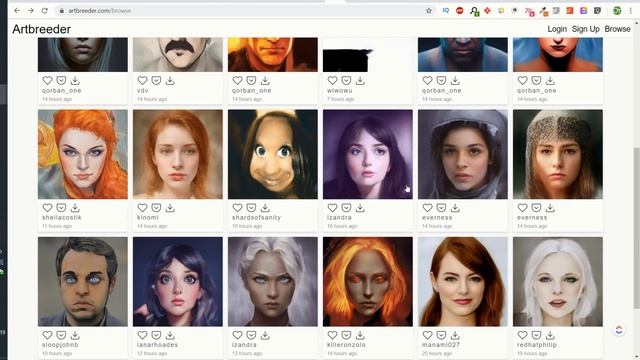Like the lanarhoades portrait
The image size is (640, 360).
pos(142,335)
